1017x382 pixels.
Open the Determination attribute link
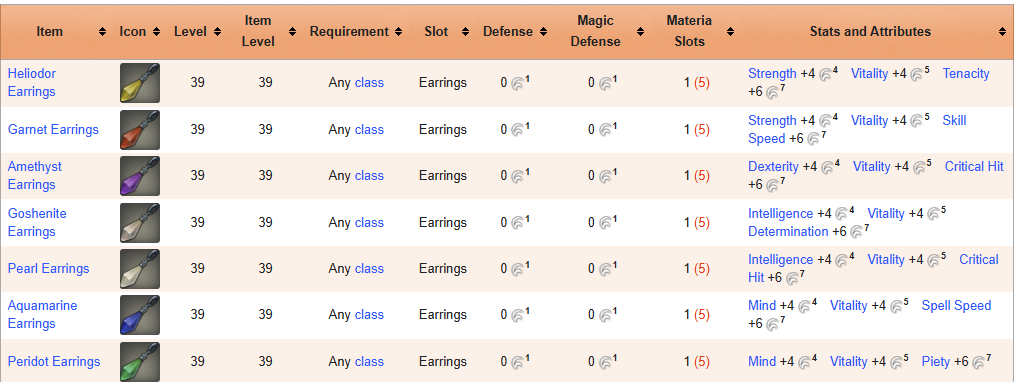point(788,232)
